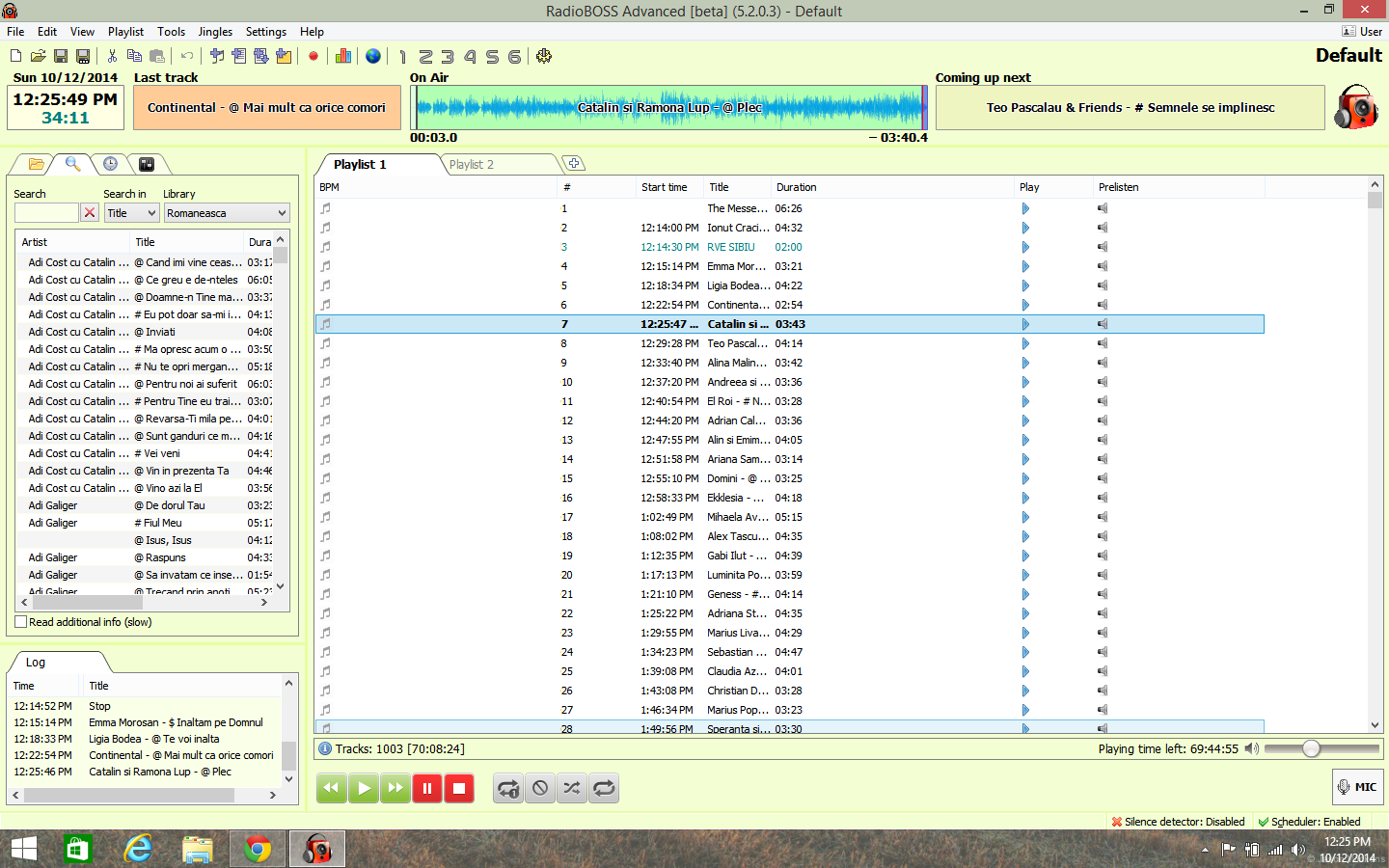Click the Tracks info icon in status bar
The height and width of the screenshot is (868, 1389).
325,748
